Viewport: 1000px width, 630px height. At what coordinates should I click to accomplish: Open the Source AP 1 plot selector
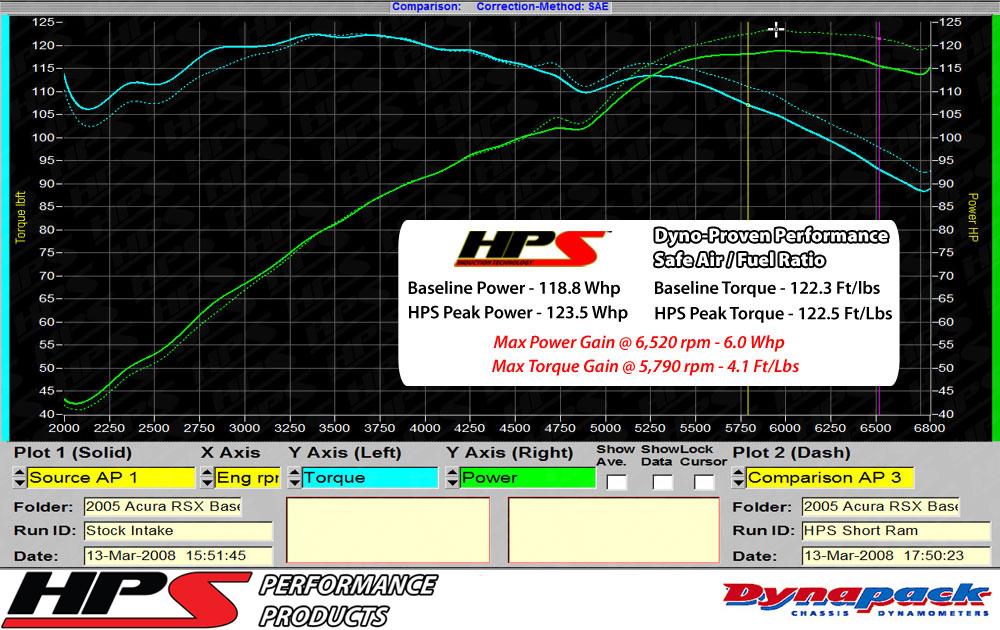pyautogui.click(x=110, y=478)
